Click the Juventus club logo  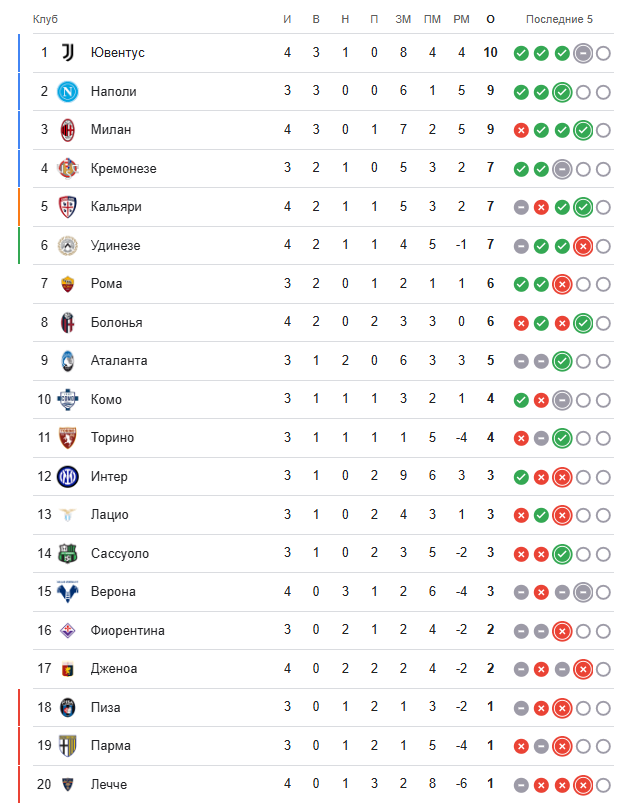coord(68,52)
